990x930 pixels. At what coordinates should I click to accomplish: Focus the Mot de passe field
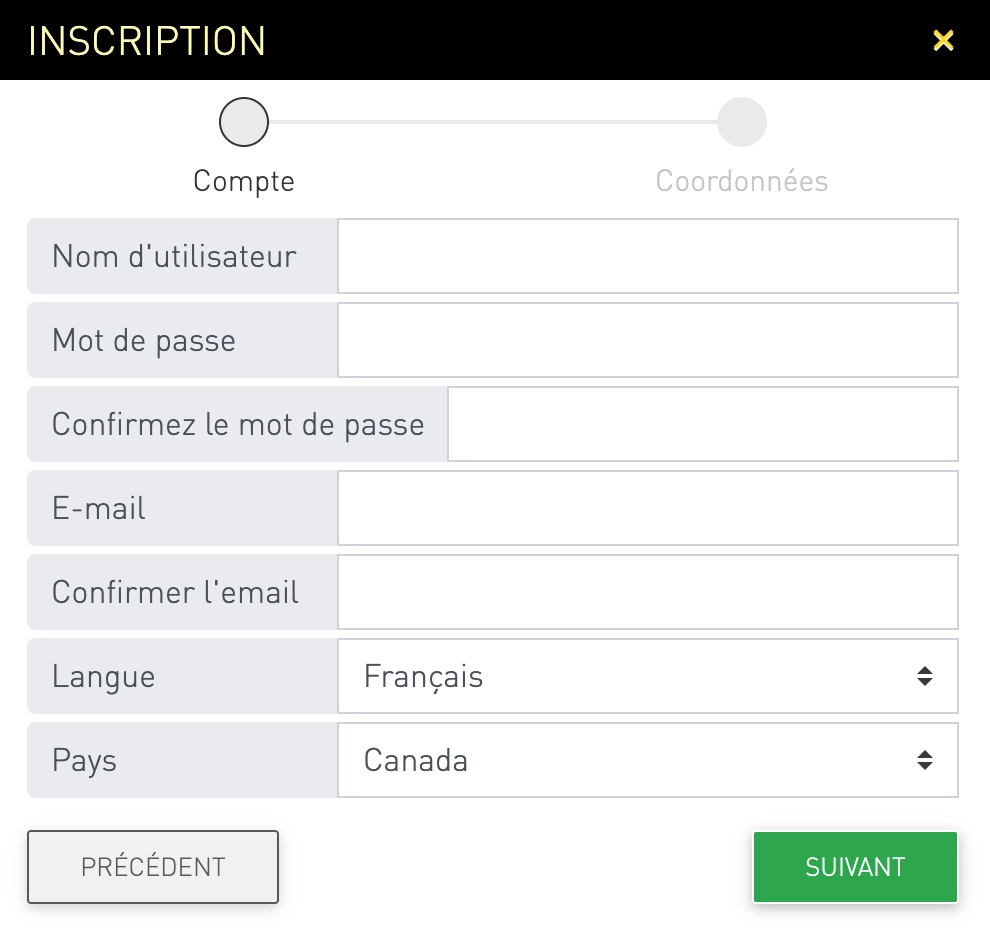click(x=648, y=340)
